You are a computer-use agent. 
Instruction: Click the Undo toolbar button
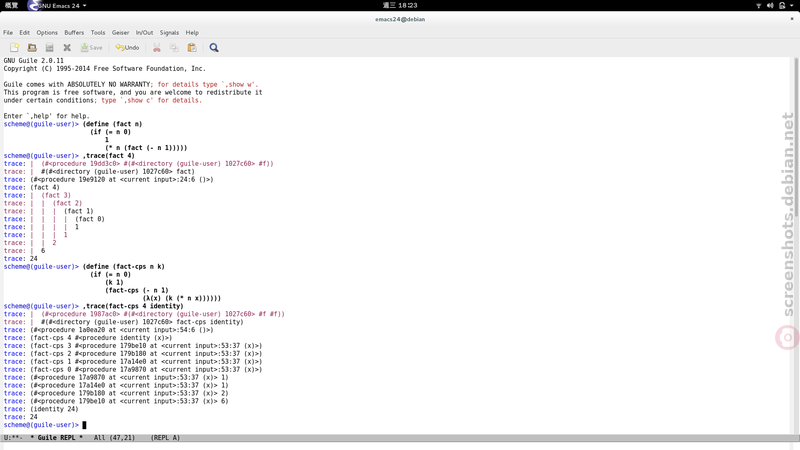point(127,47)
